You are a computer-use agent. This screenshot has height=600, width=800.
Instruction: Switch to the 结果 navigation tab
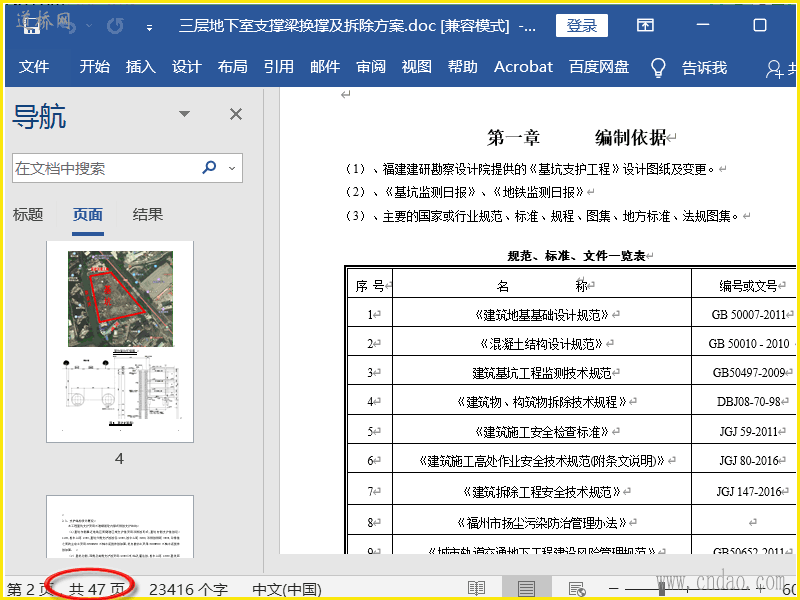click(x=148, y=214)
